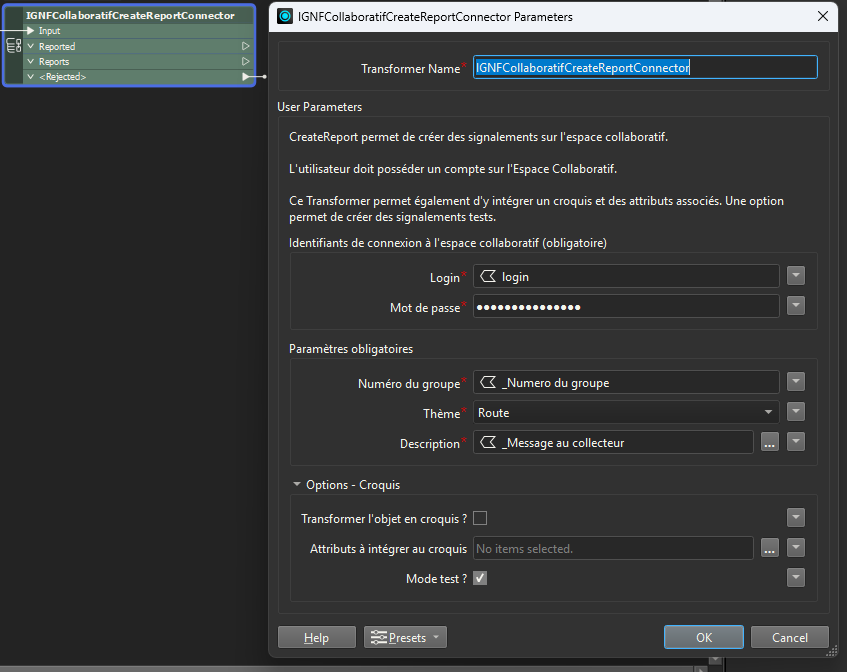Open Thème parameter options arrow

796,412
